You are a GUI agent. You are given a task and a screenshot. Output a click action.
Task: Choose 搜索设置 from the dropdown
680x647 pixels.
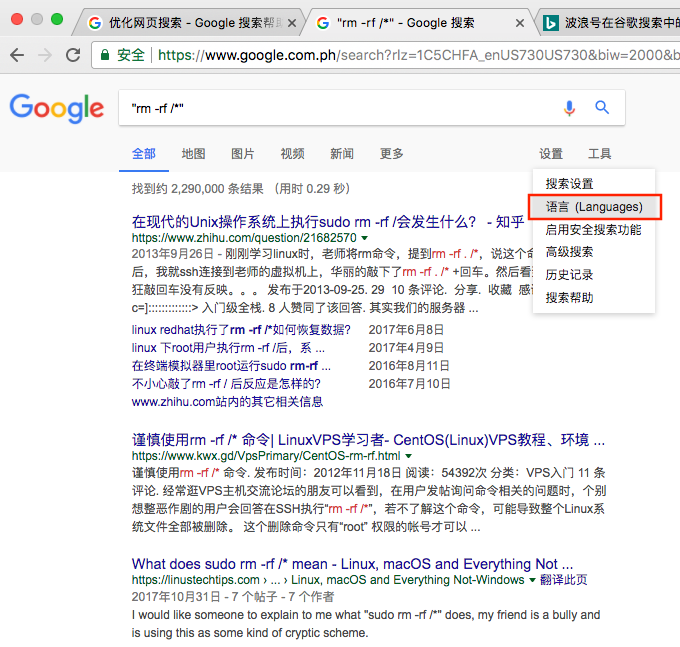click(x=594, y=184)
